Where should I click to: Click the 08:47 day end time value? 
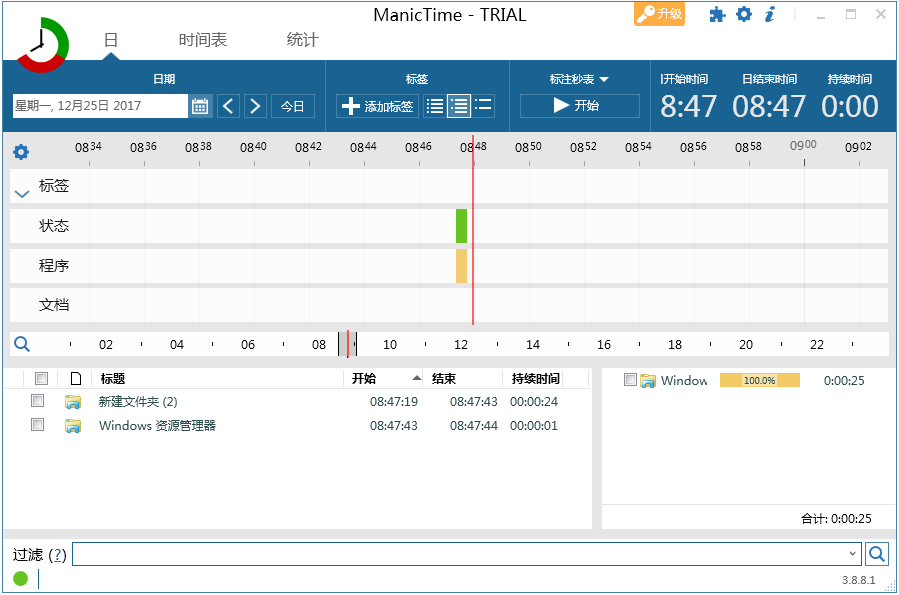[x=769, y=107]
